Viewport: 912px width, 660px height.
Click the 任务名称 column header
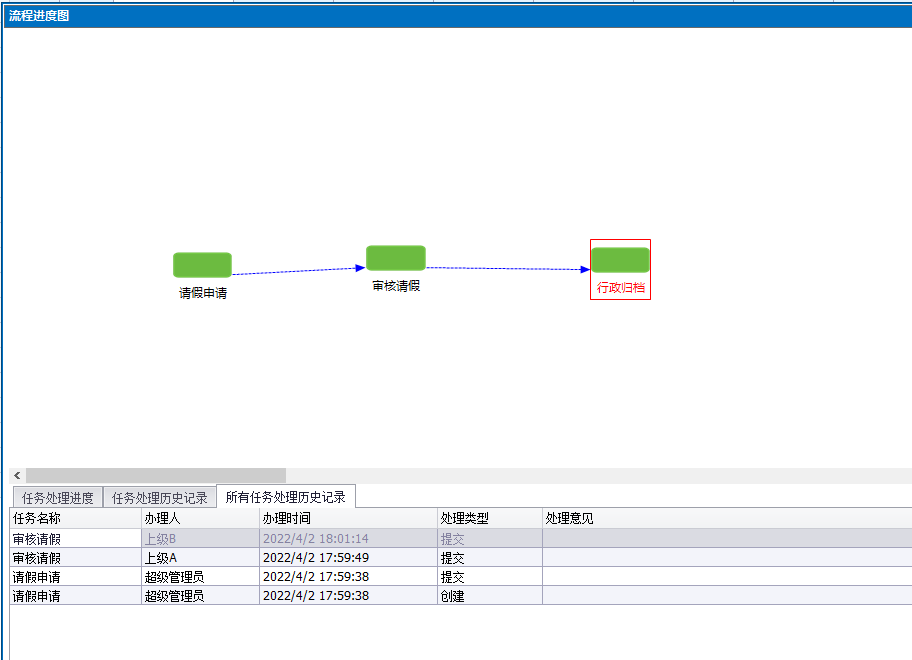pos(75,519)
